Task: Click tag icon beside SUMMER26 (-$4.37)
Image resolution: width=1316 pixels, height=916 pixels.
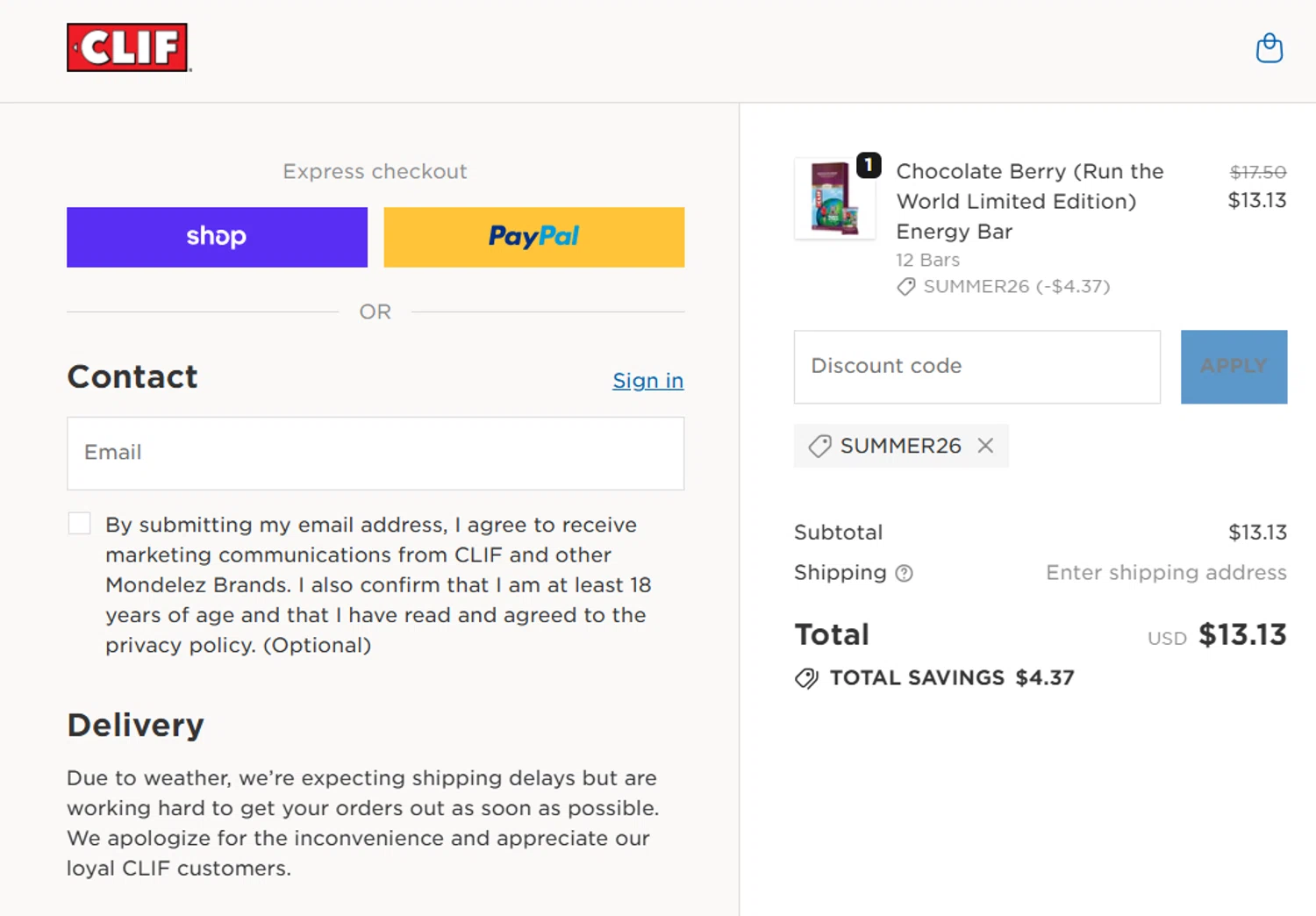Action: [906, 287]
